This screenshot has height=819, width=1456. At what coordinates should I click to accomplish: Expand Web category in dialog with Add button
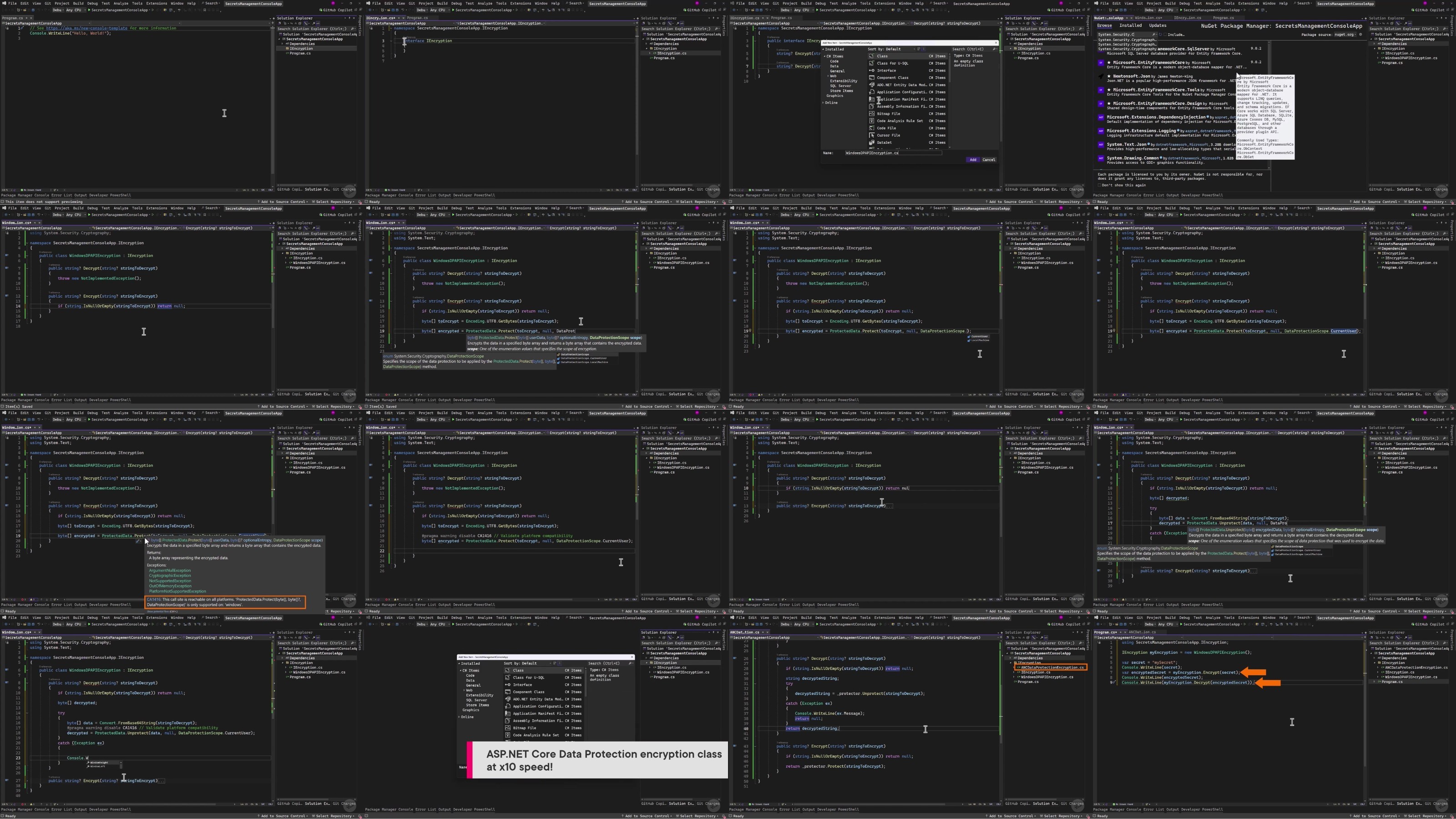828,76
